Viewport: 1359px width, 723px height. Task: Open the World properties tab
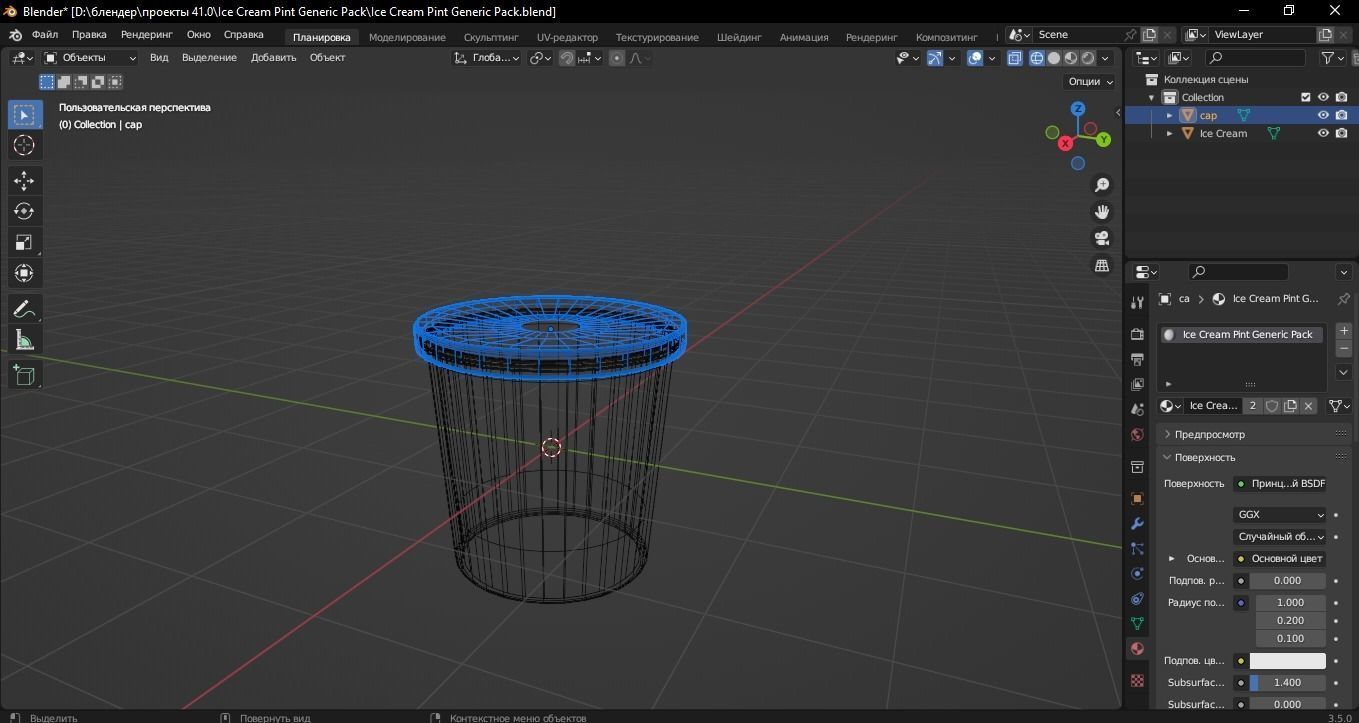tap(1137, 434)
